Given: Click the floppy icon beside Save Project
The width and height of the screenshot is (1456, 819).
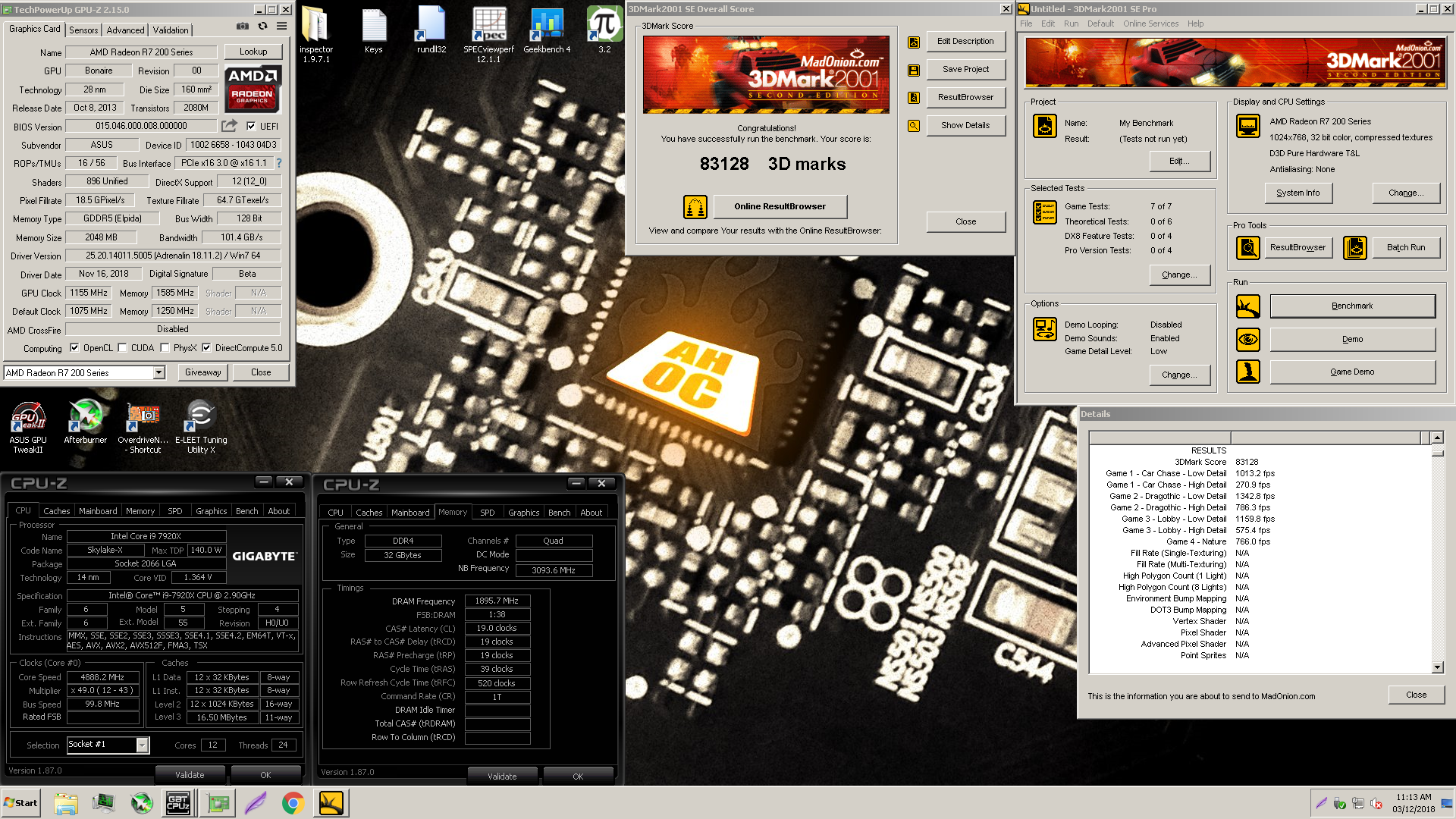Looking at the screenshot, I should 914,70.
